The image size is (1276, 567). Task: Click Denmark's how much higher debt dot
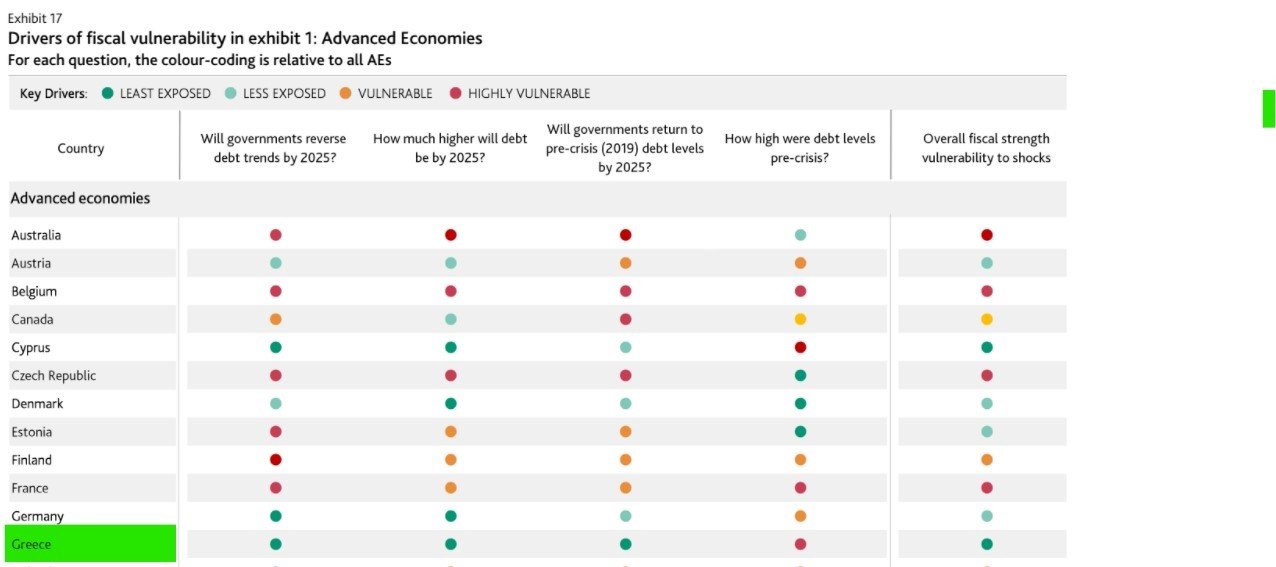click(x=451, y=404)
